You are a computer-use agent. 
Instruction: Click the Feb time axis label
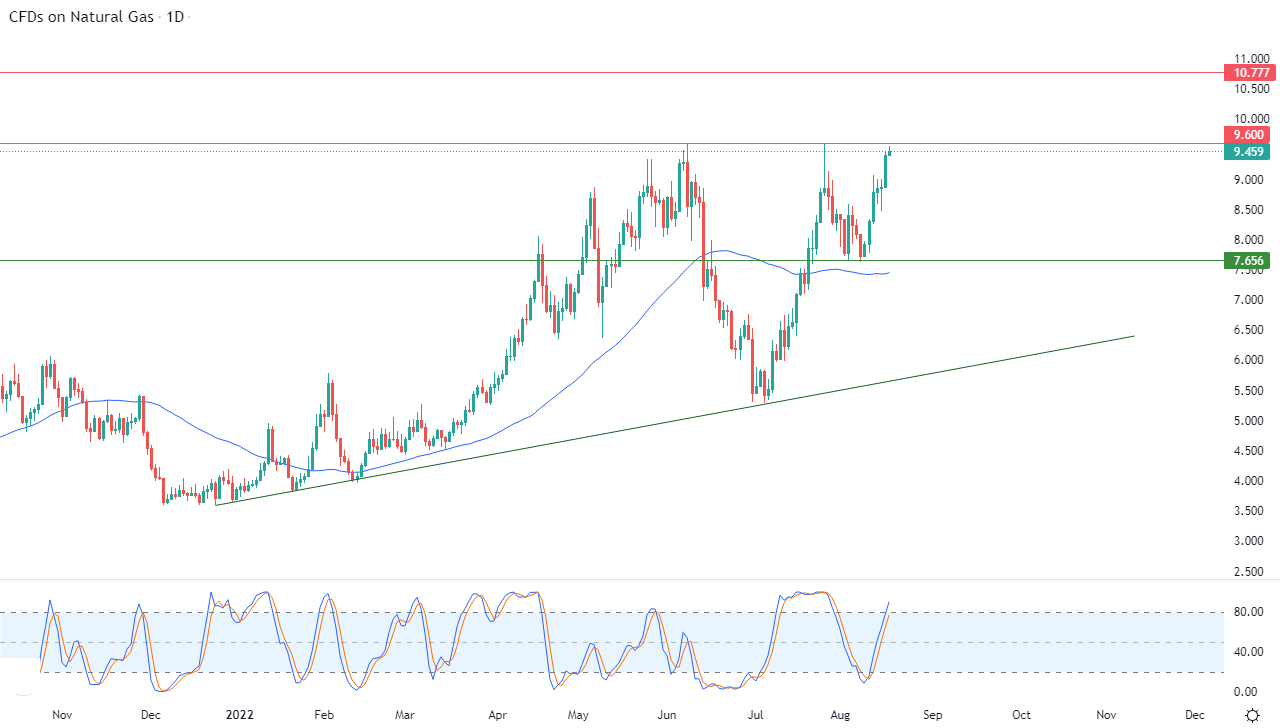tap(323, 715)
